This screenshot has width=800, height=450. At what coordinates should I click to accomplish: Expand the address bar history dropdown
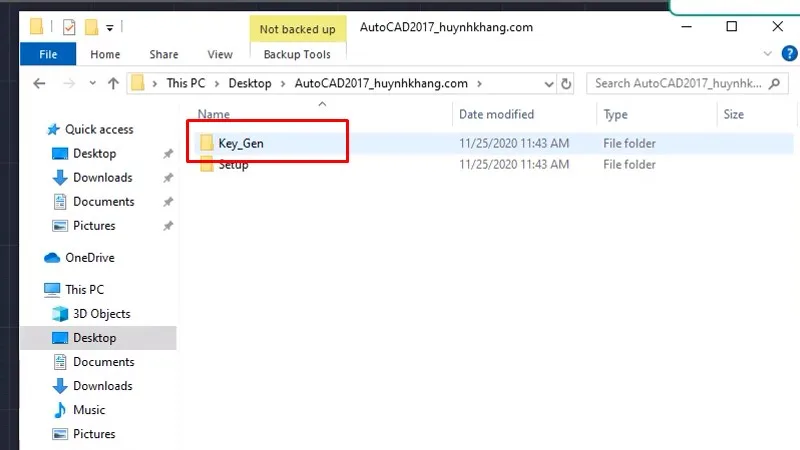point(548,84)
